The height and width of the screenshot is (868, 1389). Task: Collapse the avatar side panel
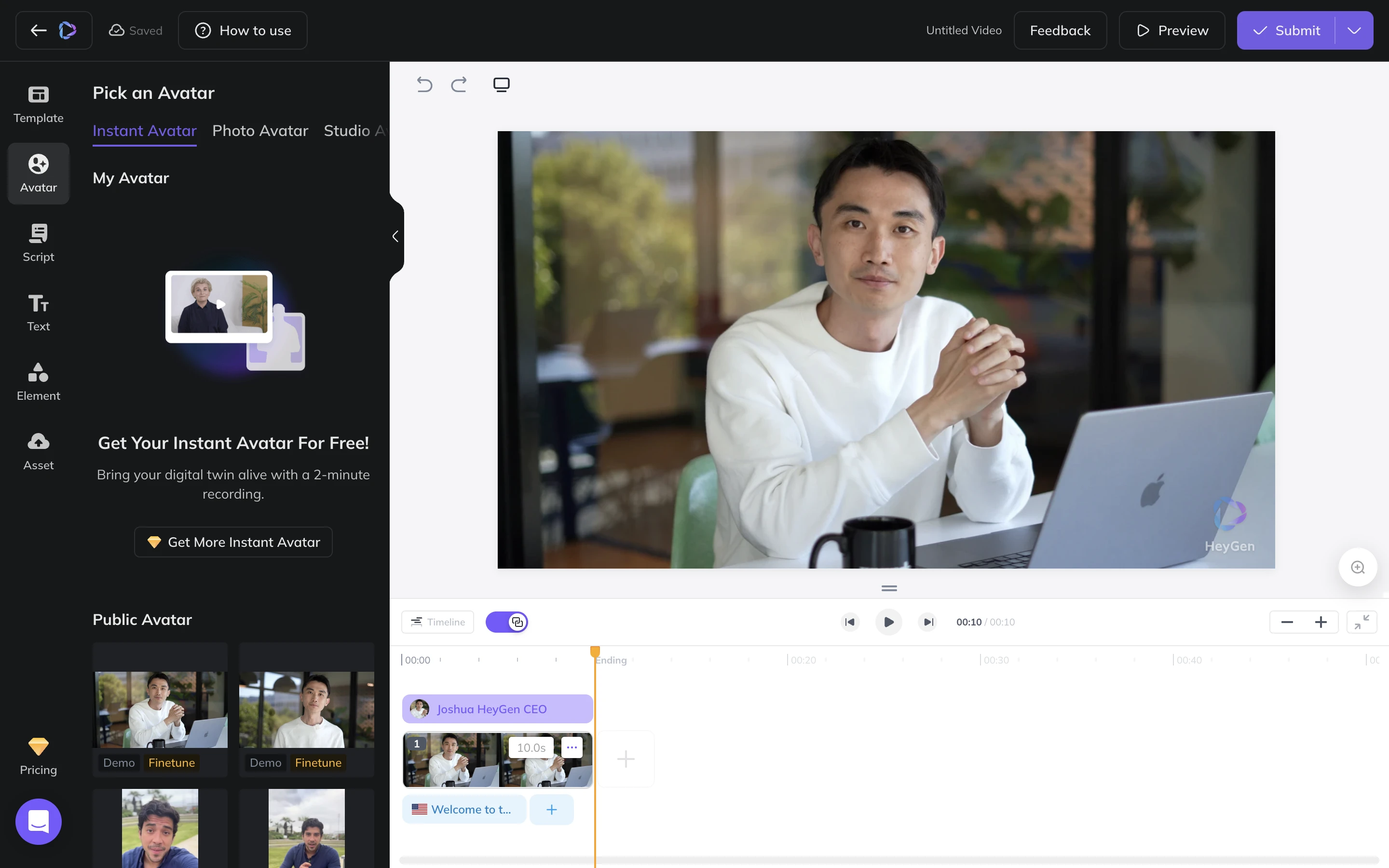395,236
